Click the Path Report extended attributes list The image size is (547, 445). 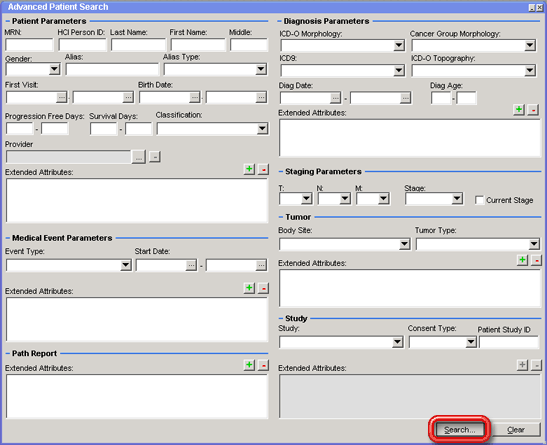[x=137, y=396]
